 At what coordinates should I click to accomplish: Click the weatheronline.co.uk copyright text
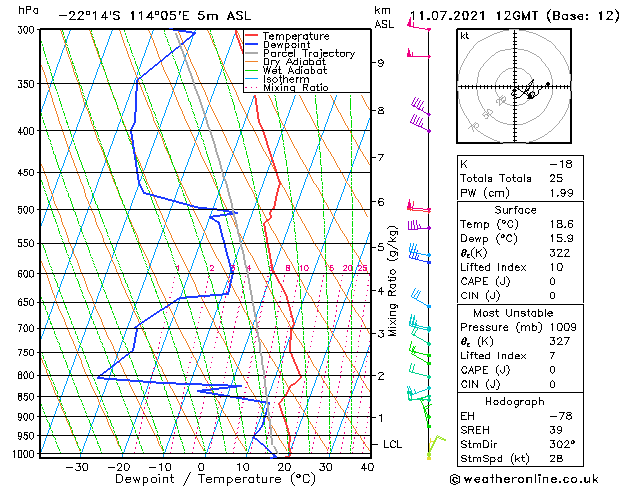[525, 479]
